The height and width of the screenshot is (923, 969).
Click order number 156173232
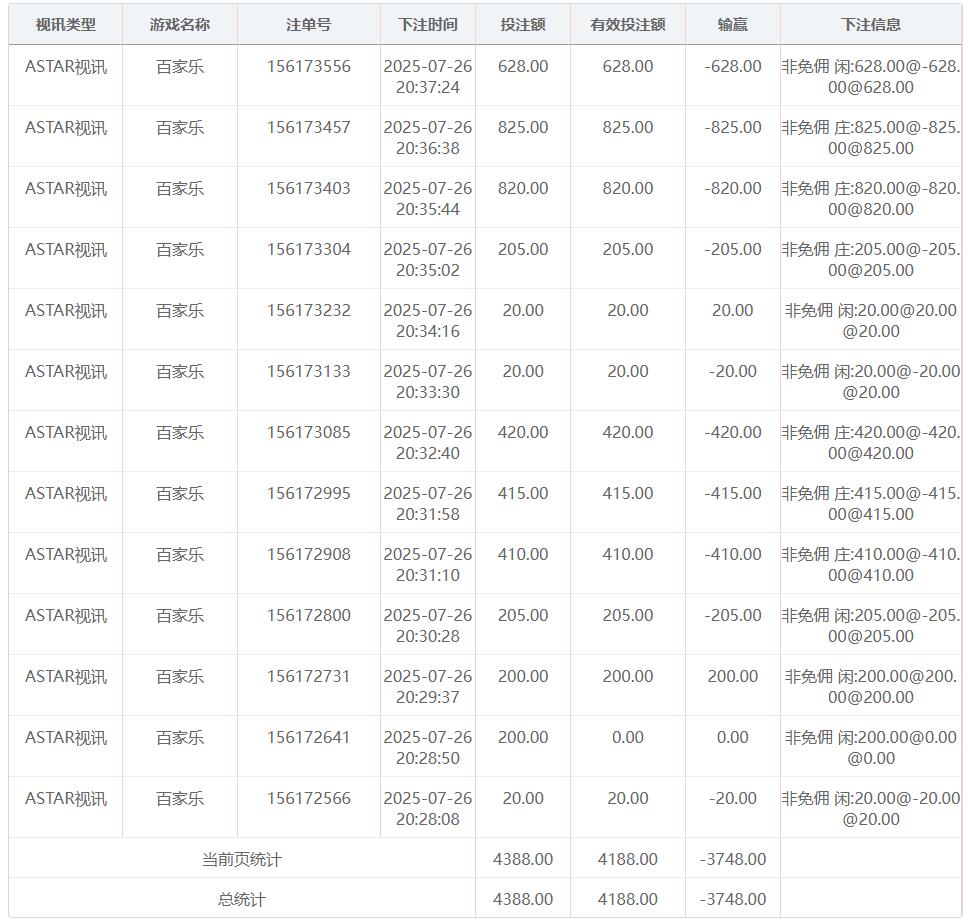point(308,310)
